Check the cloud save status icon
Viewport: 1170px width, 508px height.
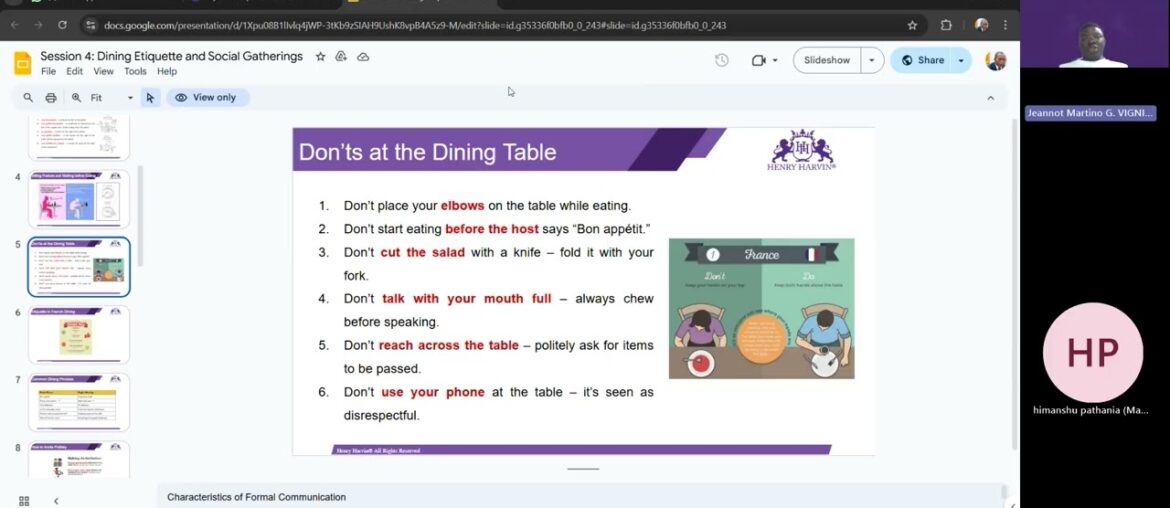tap(363, 57)
